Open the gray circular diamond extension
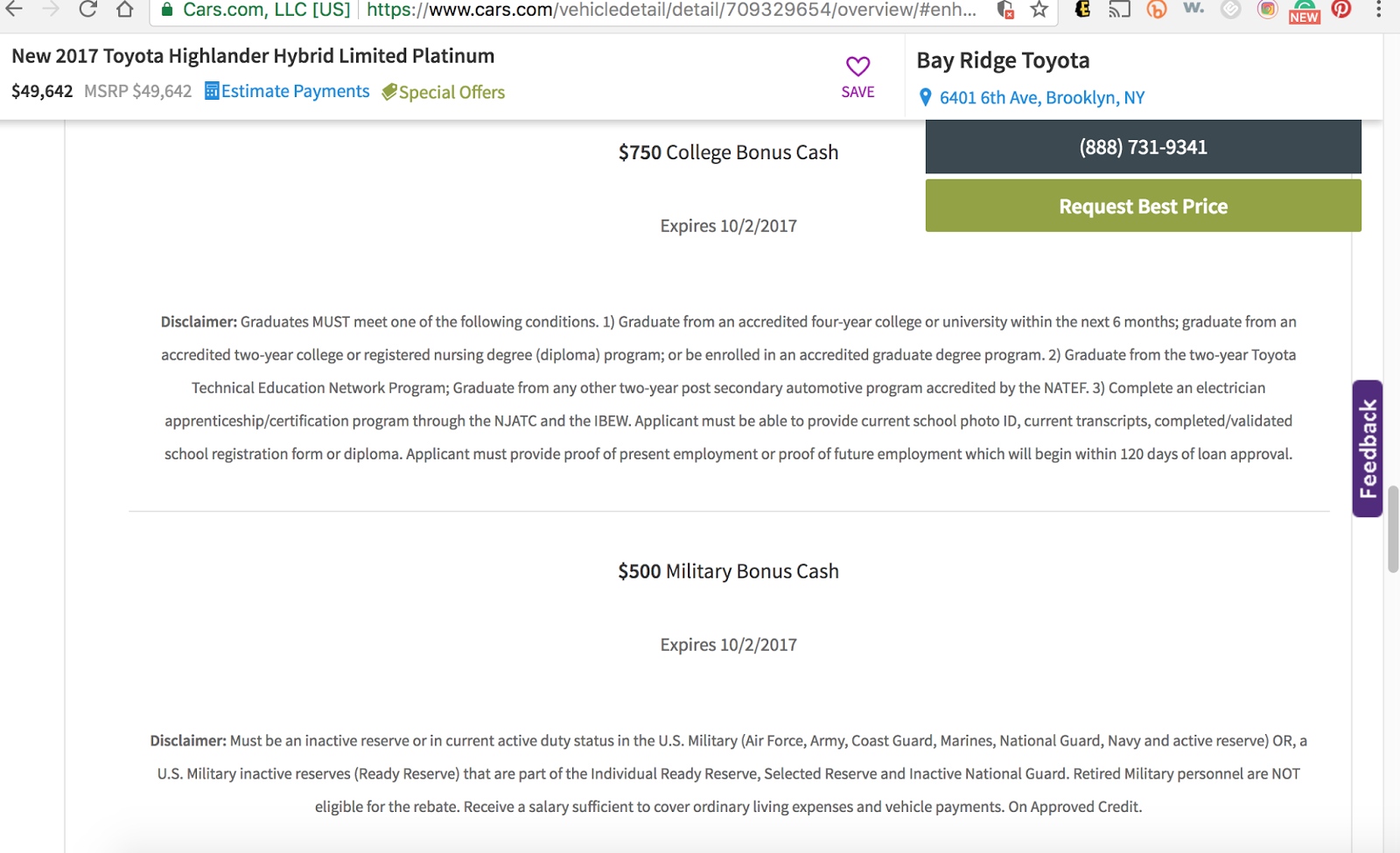 [1231, 10]
